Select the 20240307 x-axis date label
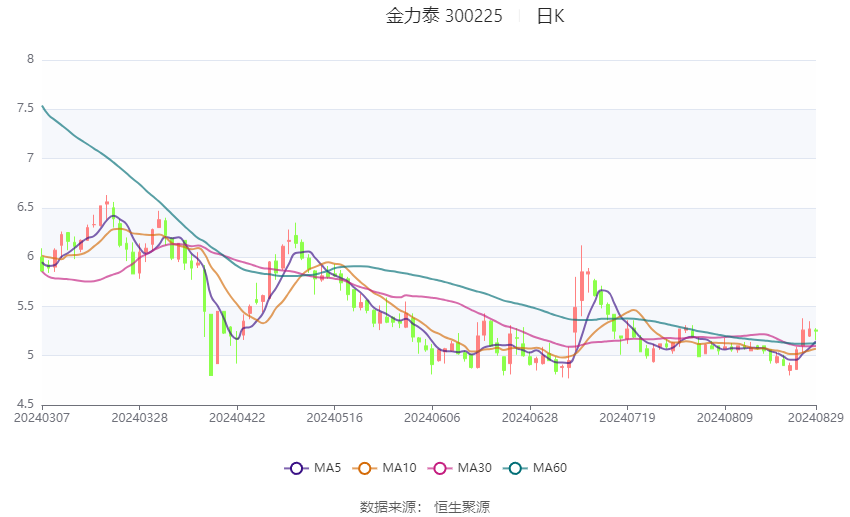The image size is (850, 517). (x=42, y=418)
